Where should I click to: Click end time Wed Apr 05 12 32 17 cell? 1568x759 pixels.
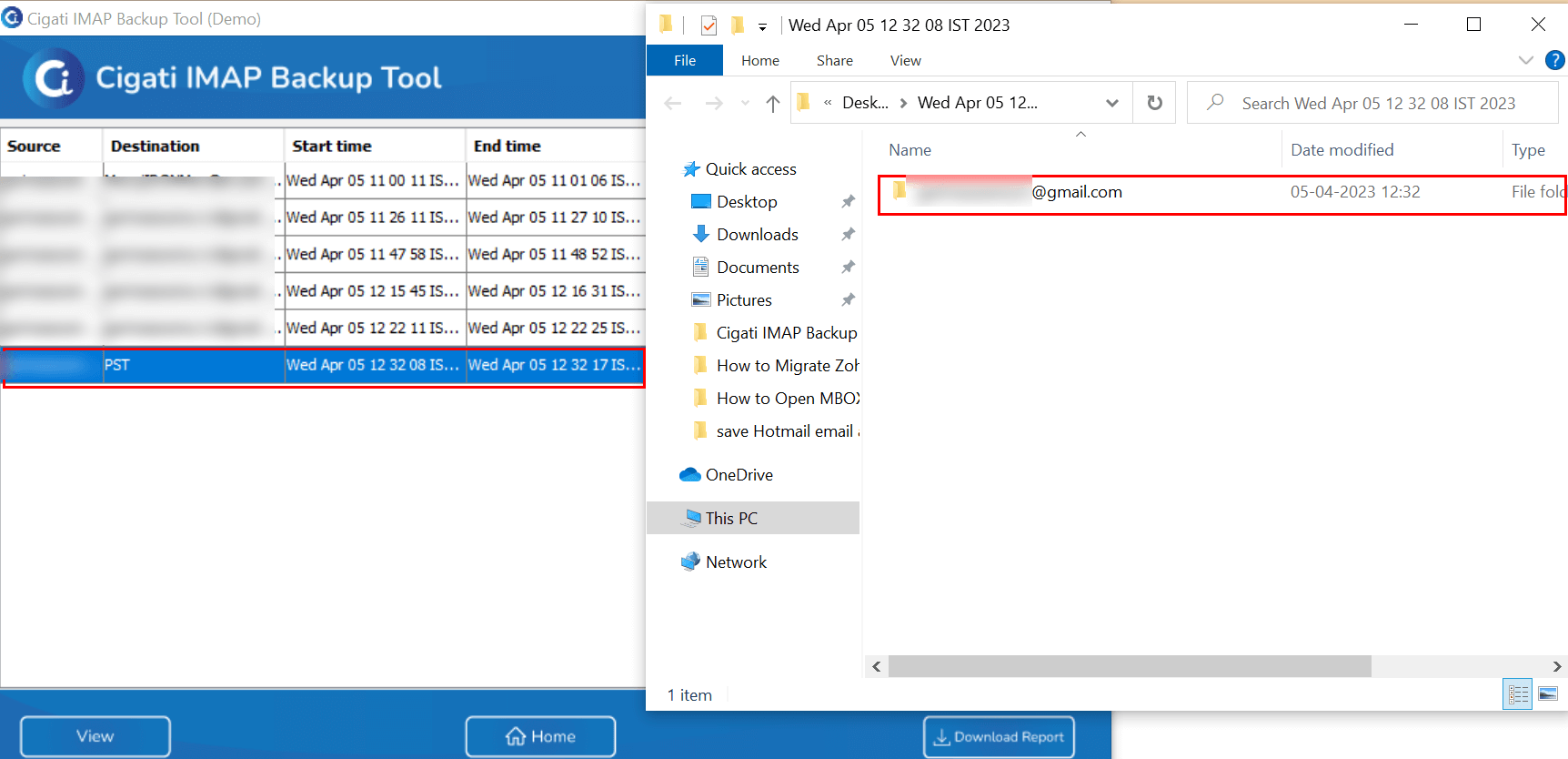coord(555,365)
